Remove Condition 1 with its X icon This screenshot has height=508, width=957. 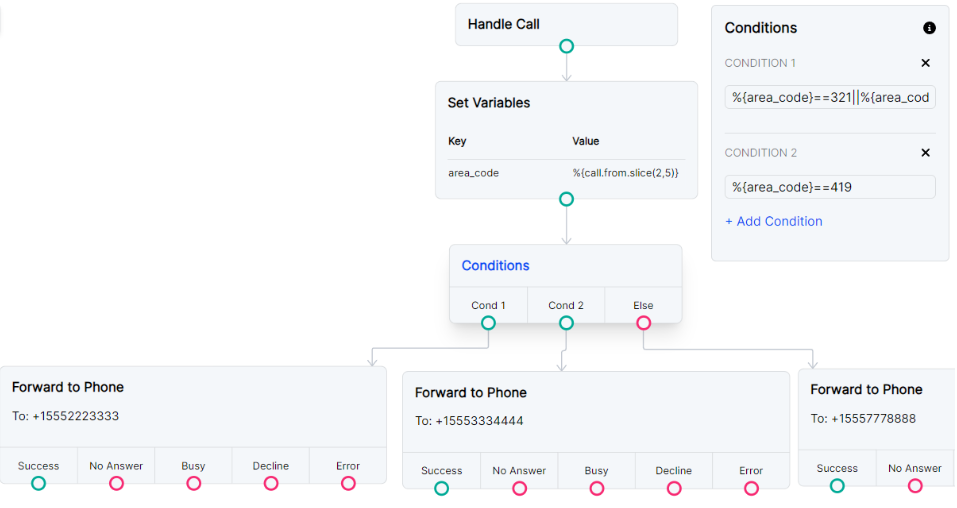pos(925,63)
